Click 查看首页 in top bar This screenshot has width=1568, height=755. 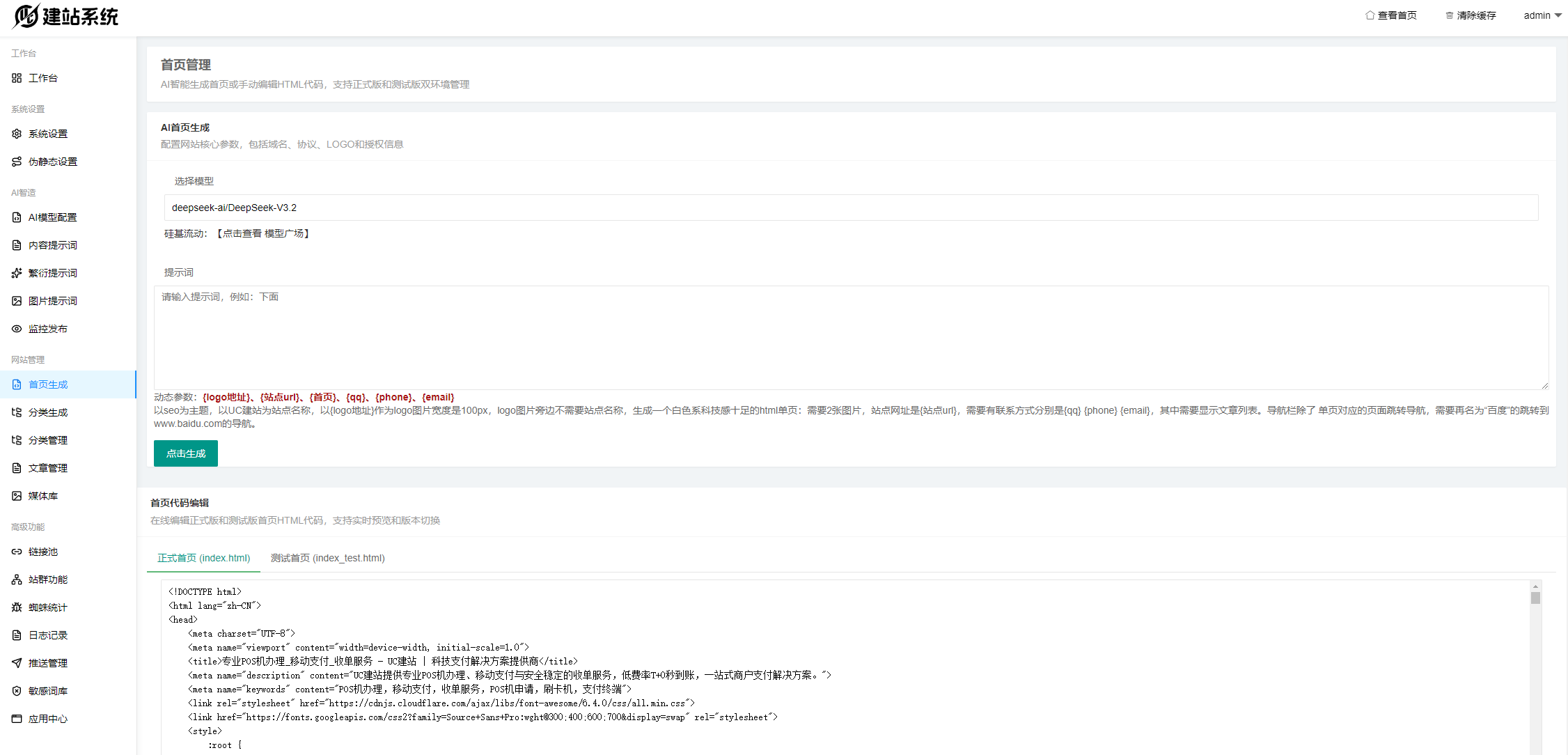1390,15
